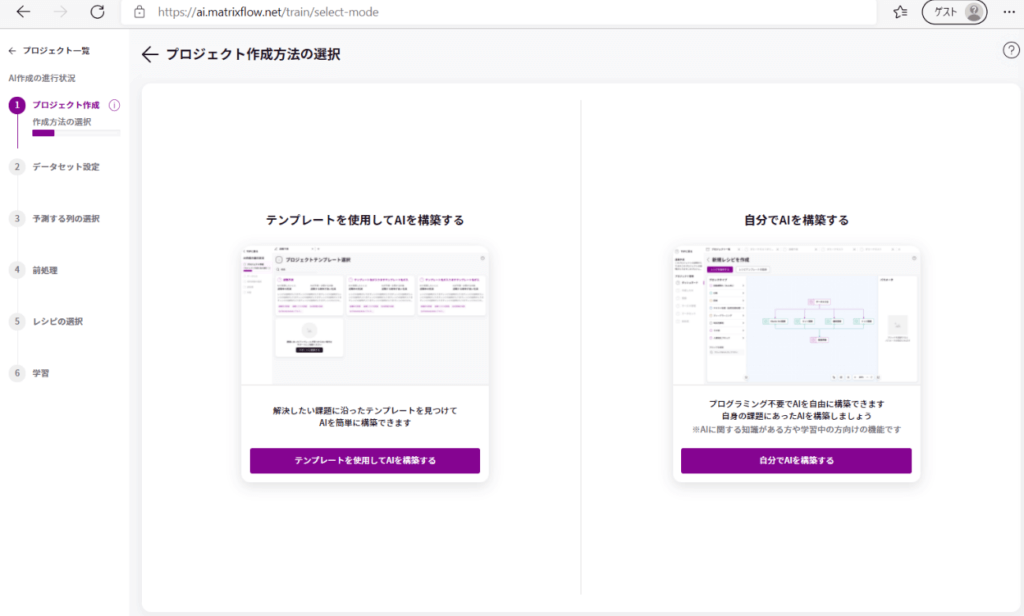Open the browser favorites star icon
Image resolution: width=1024 pixels, height=616 pixels.
(900, 12)
